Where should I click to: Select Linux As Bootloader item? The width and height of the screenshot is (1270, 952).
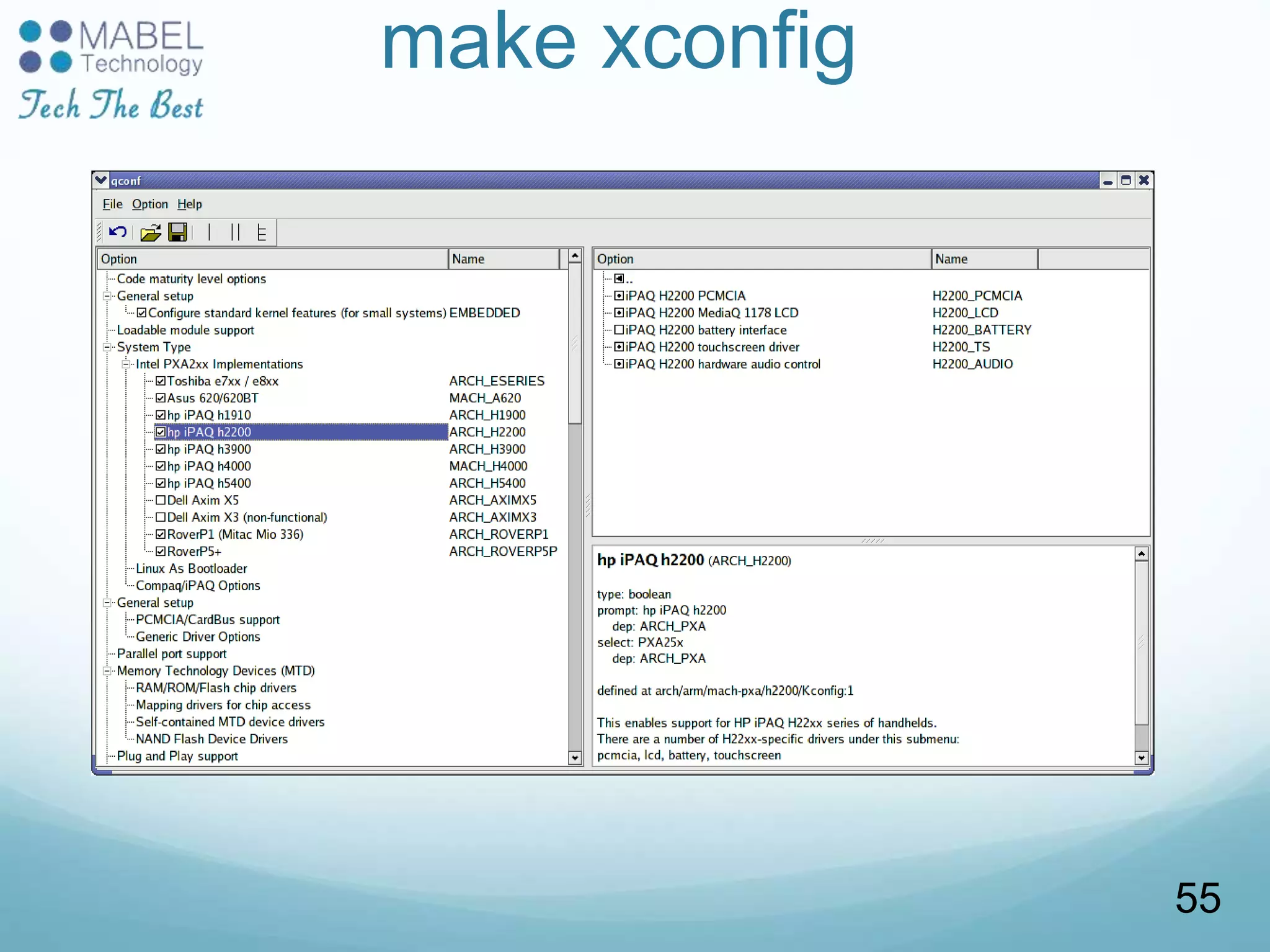191,568
